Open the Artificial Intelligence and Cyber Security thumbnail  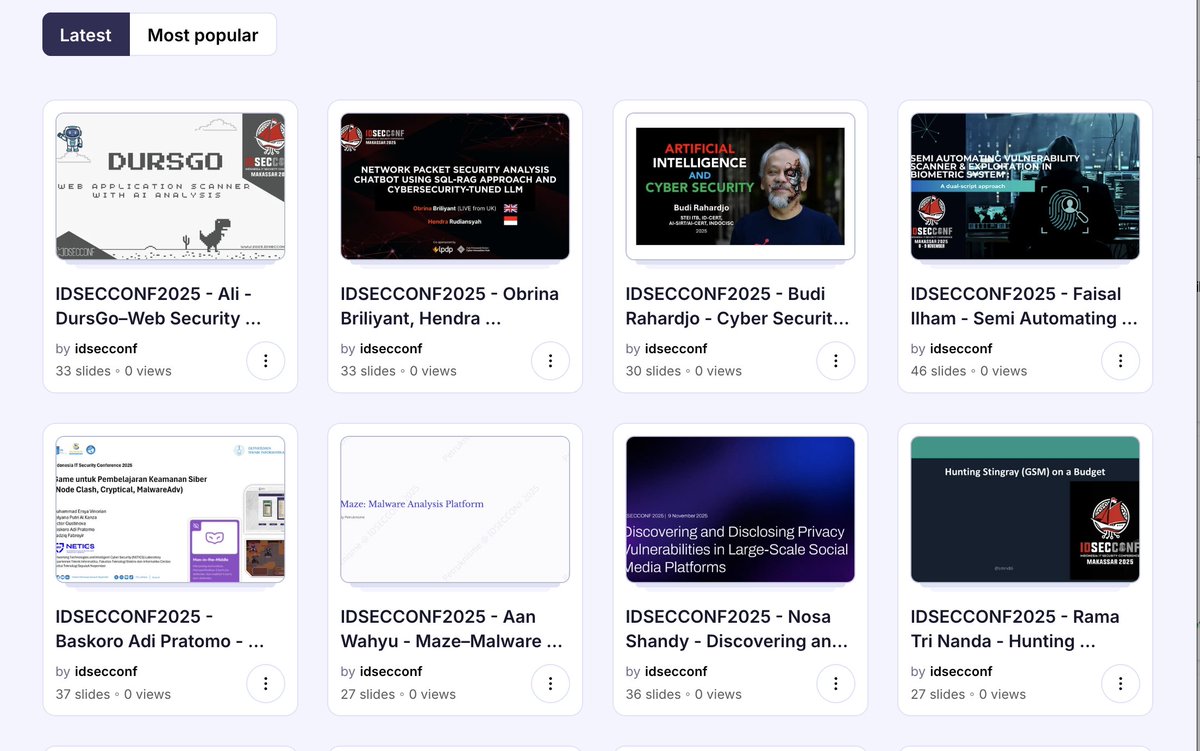(739, 186)
